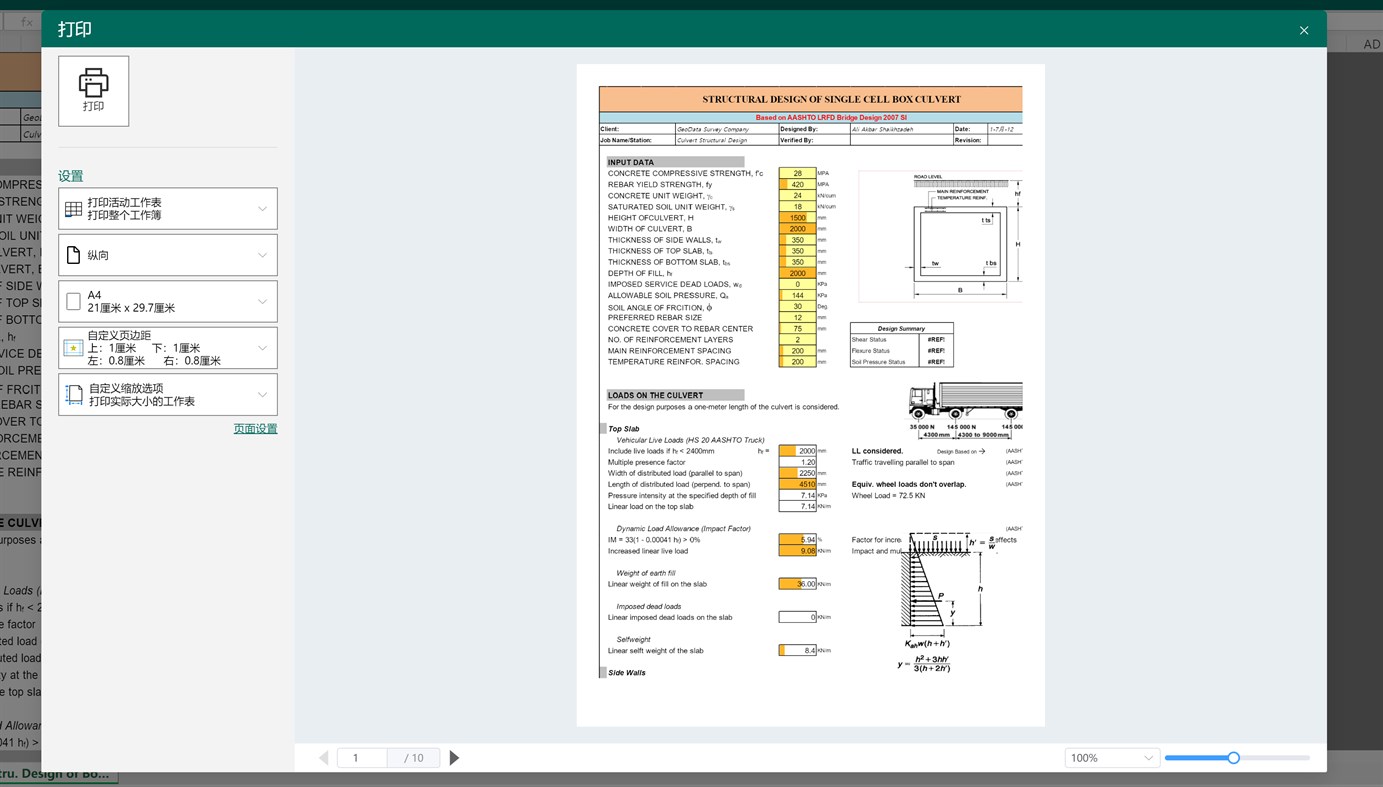Click the previous page arrow
The image size is (1383, 787).
pos(322,756)
